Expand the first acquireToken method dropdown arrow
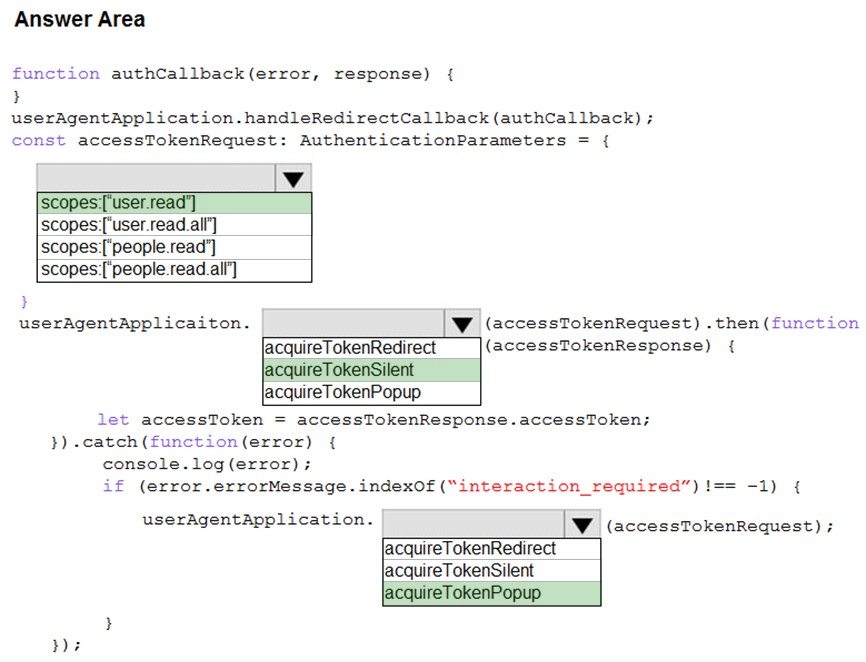Viewport: 866px width, 662px height. (x=462, y=324)
